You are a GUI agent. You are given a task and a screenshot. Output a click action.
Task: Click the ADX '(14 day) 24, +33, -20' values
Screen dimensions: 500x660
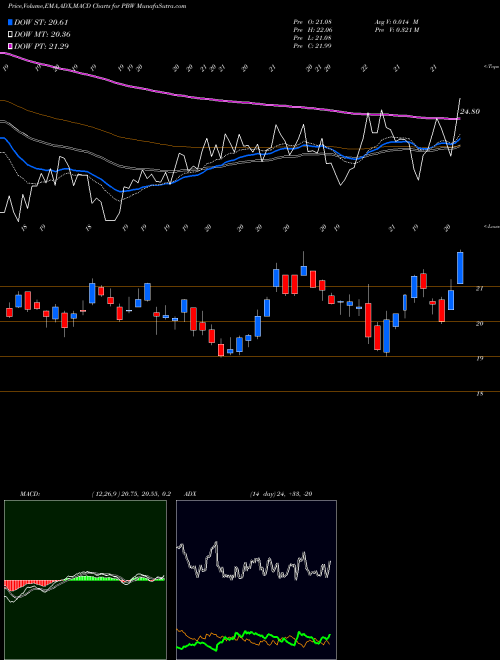click(281, 494)
